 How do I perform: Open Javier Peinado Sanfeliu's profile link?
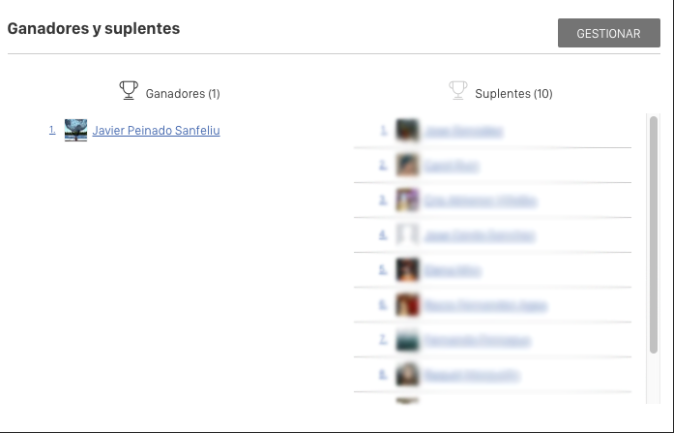coord(156,131)
